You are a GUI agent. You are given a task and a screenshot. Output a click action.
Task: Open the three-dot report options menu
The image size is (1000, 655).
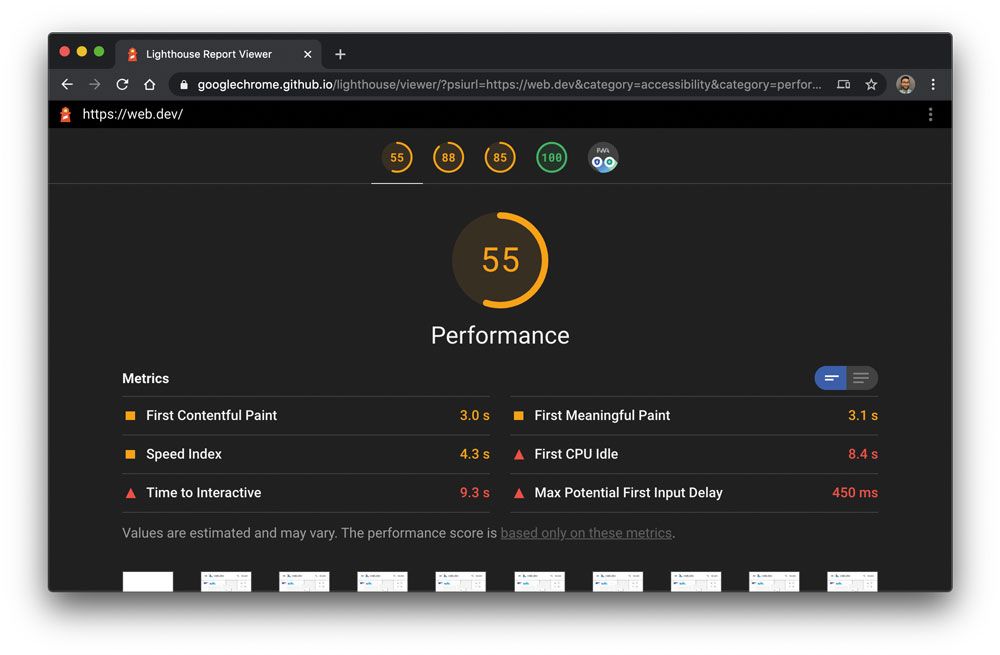(x=930, y=114)
